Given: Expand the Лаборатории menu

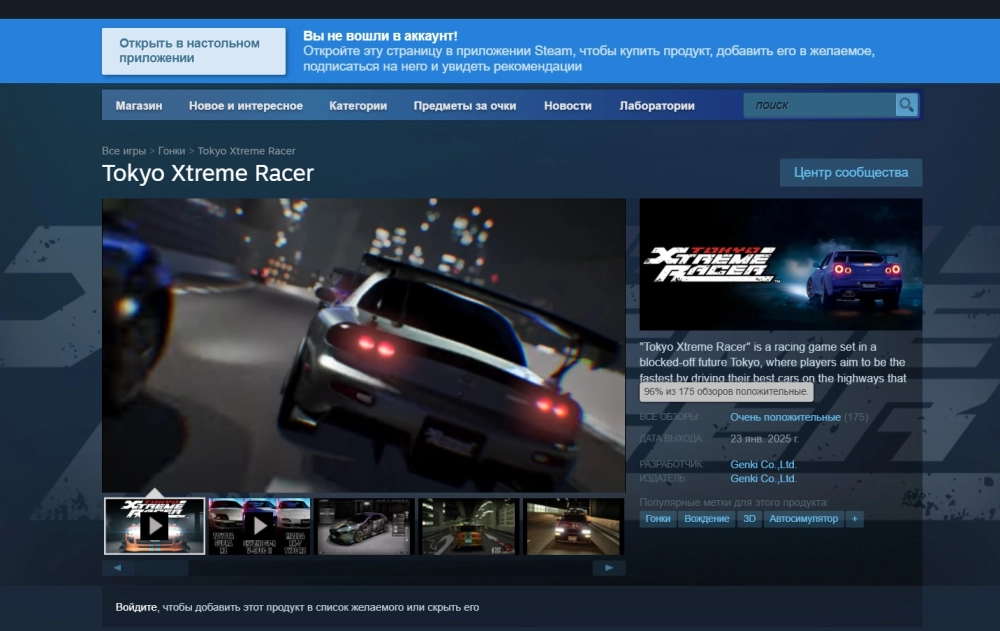Looking at the screenshot, I should [x=656, y=106].
